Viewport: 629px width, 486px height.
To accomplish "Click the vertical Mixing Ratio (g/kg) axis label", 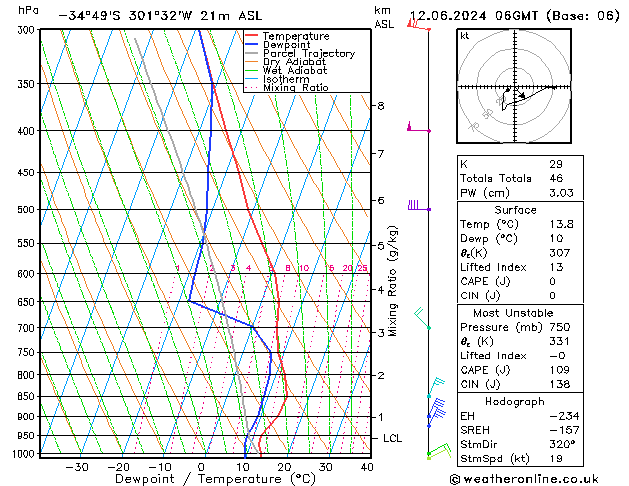I will (x=393, y=281).
